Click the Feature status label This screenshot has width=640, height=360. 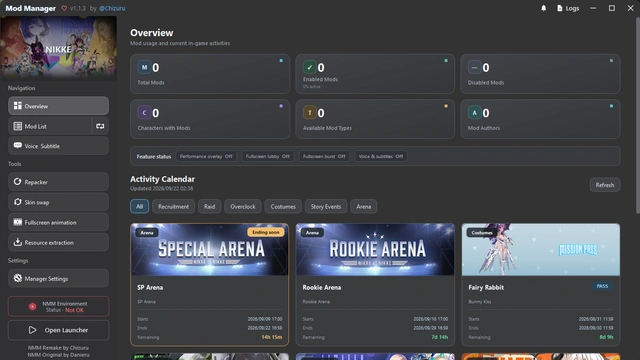(x=154, y=156)
